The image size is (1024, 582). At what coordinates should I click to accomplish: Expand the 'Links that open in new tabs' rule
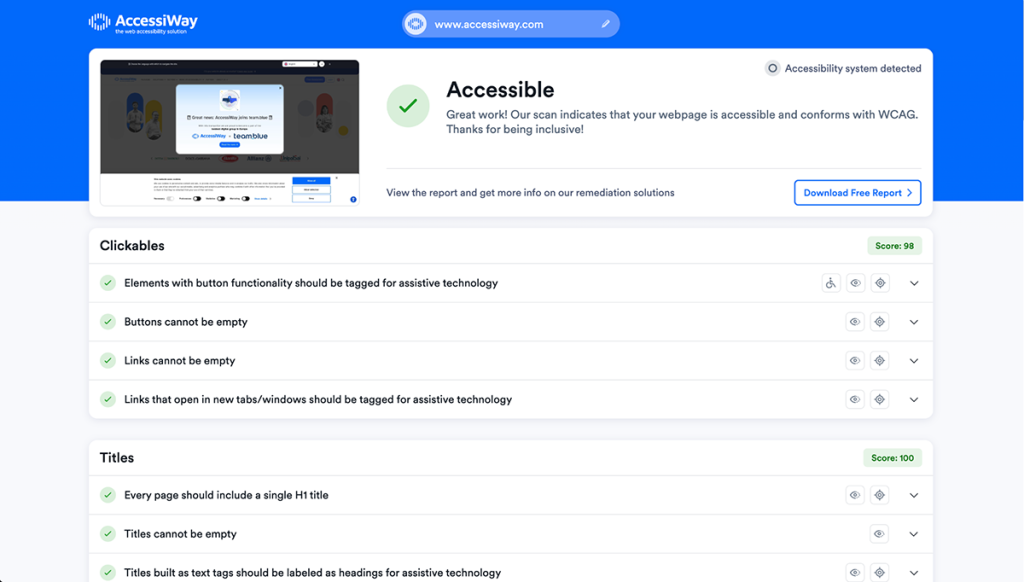coord(913,399)
